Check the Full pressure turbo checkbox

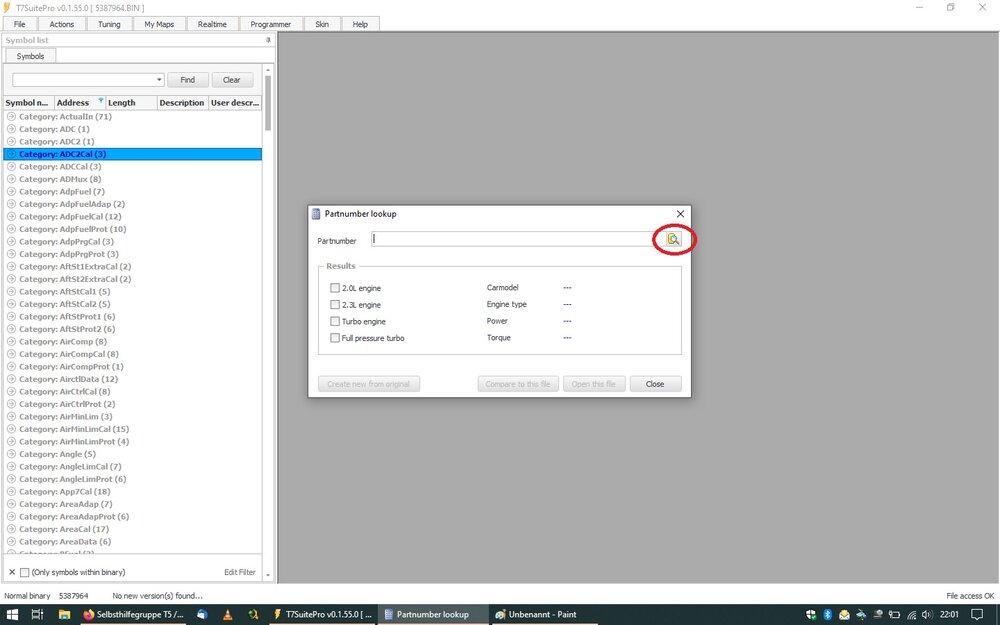click(x=335, y=337)
